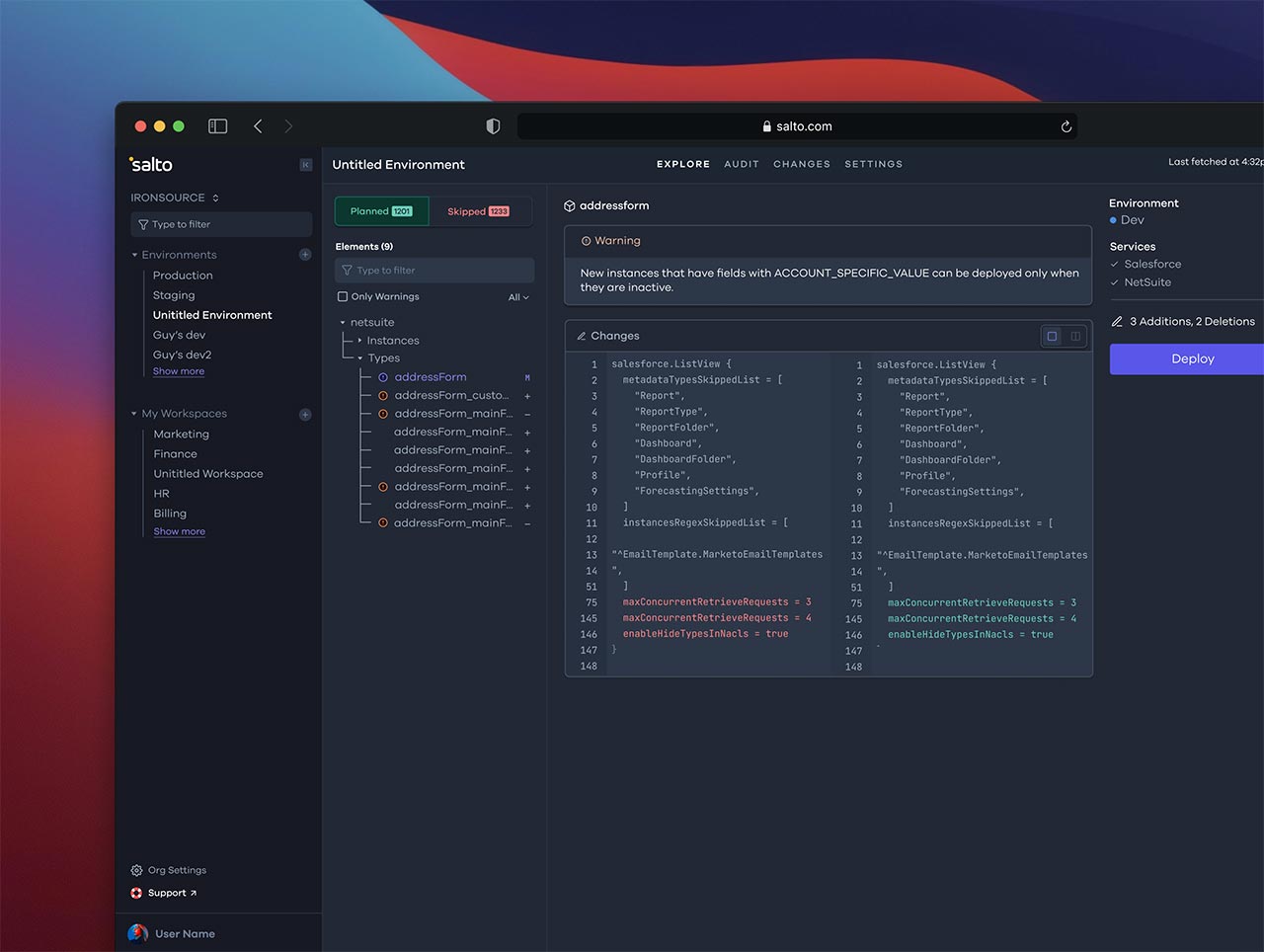
Task: Collapse the sidebar with the collapse icon
Action: (305, 165)
